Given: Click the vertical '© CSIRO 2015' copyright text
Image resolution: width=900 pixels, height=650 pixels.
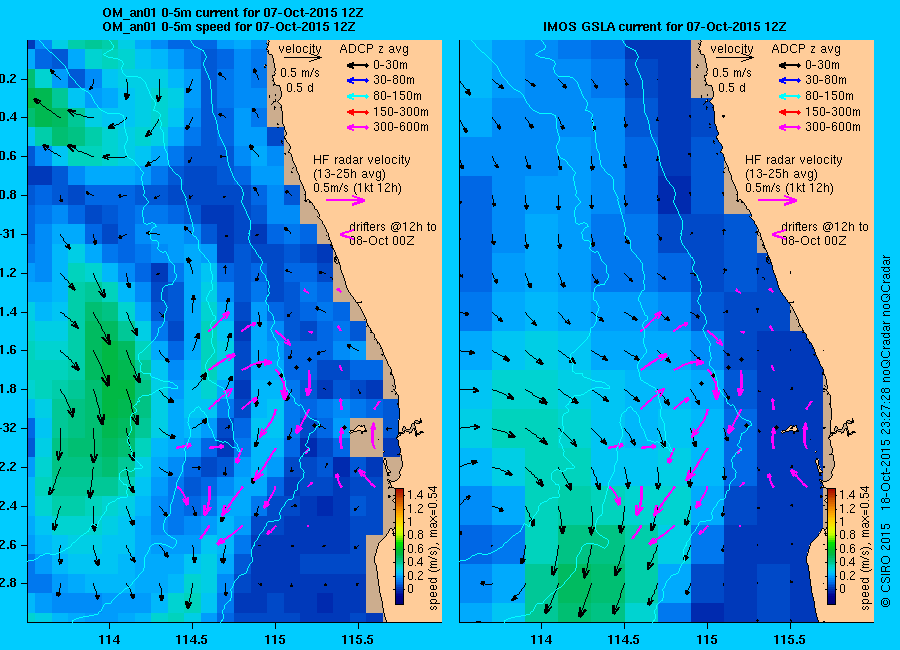Looking at the screenshot, I should pos(885,566).
